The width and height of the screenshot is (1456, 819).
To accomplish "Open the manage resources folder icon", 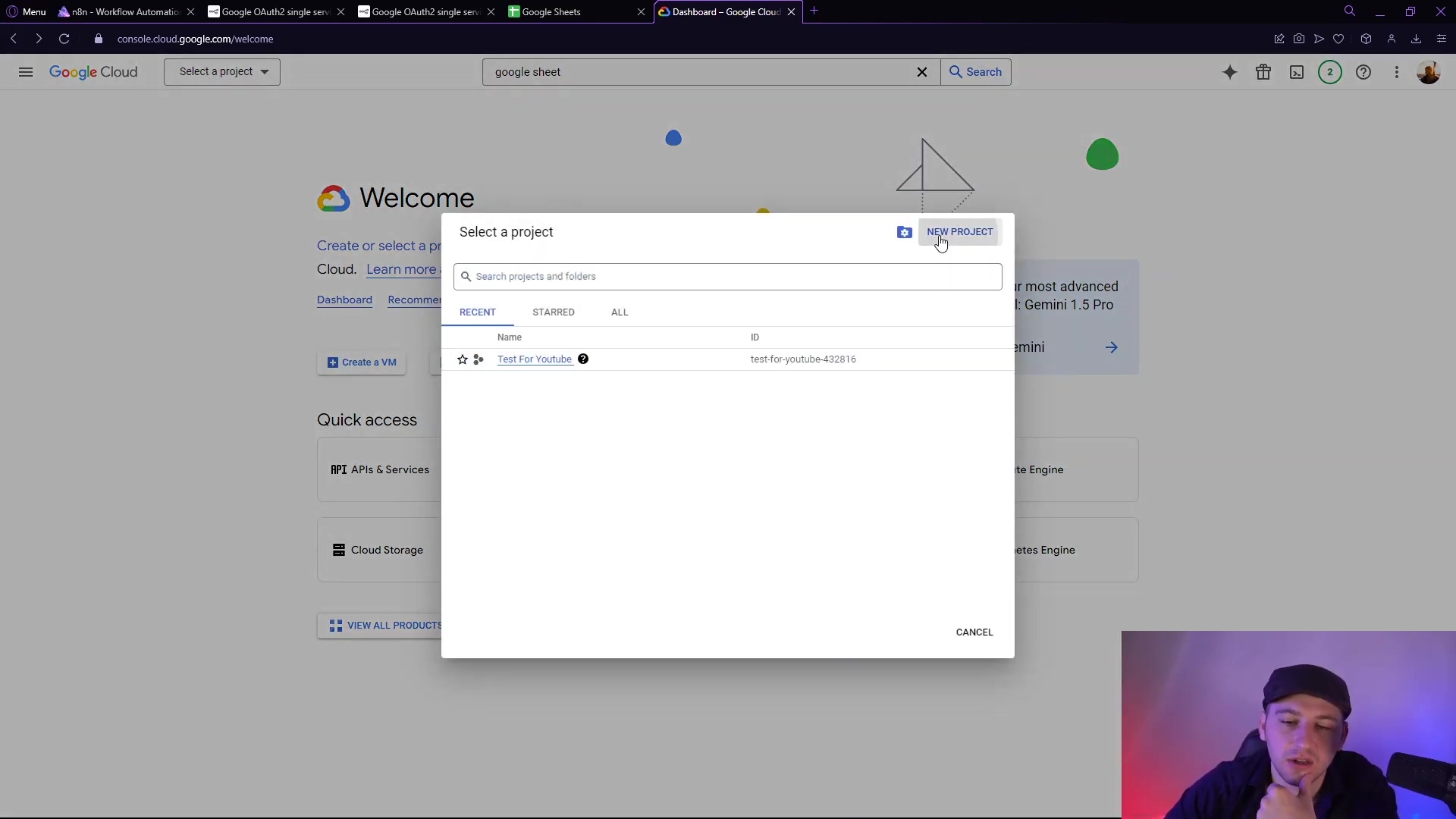I will click(904, 233).
